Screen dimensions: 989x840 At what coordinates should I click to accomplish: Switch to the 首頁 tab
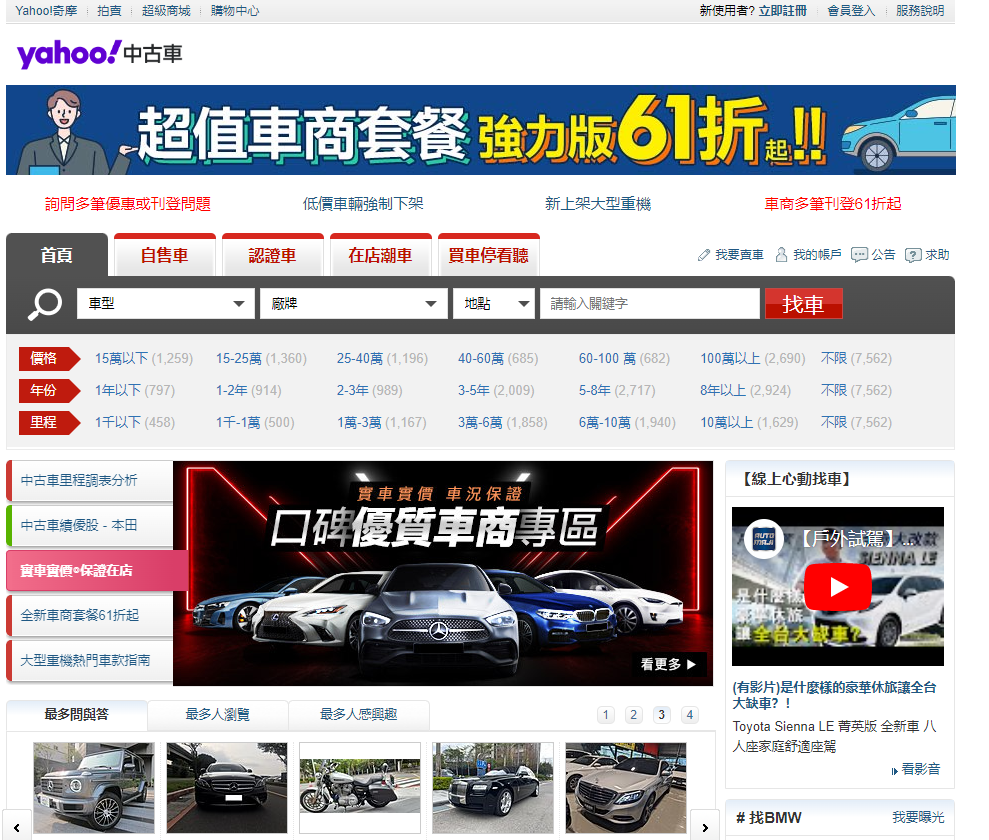coord(57,255)
